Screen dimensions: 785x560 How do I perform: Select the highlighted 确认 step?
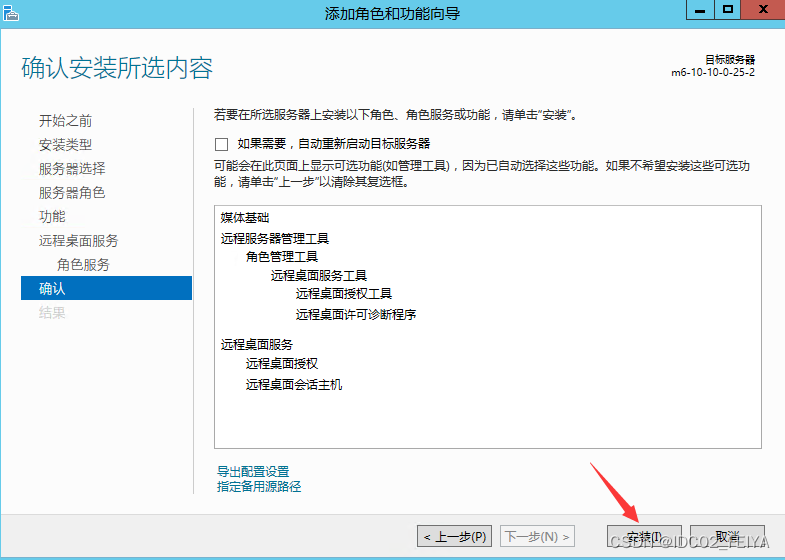pos(106,288)
